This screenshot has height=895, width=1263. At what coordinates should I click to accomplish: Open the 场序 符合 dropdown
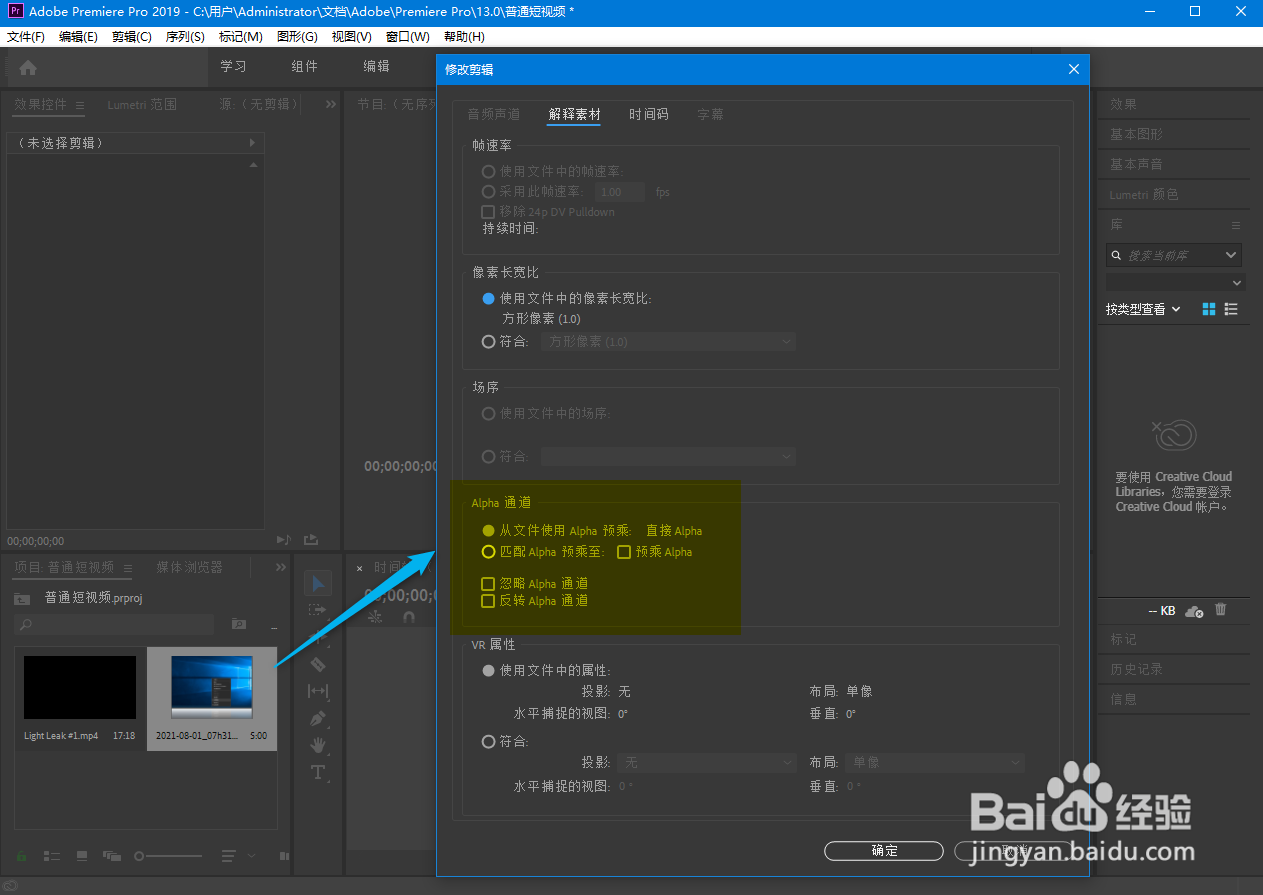point(668,456)
